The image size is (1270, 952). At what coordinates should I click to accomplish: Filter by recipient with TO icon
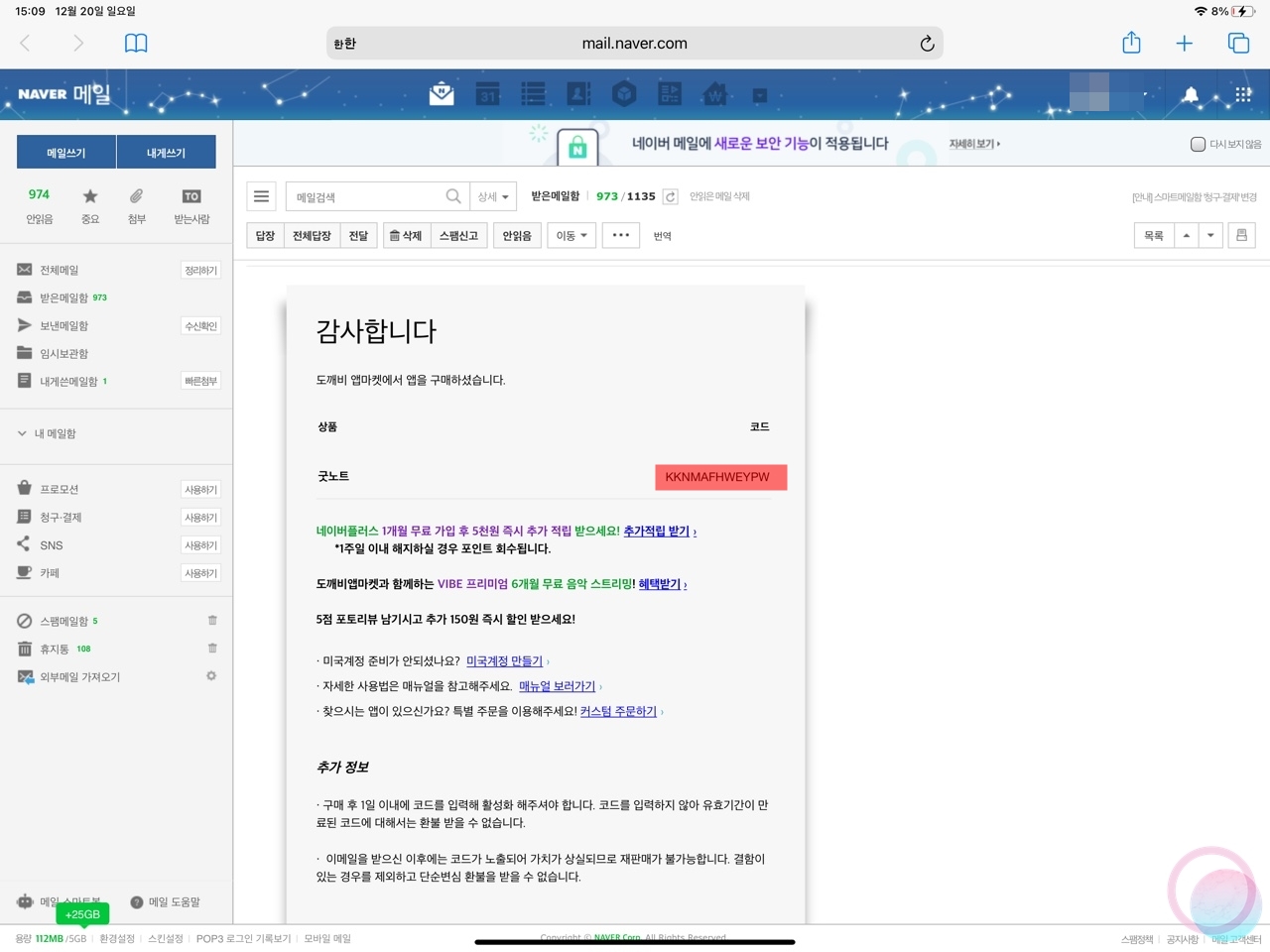191,206
